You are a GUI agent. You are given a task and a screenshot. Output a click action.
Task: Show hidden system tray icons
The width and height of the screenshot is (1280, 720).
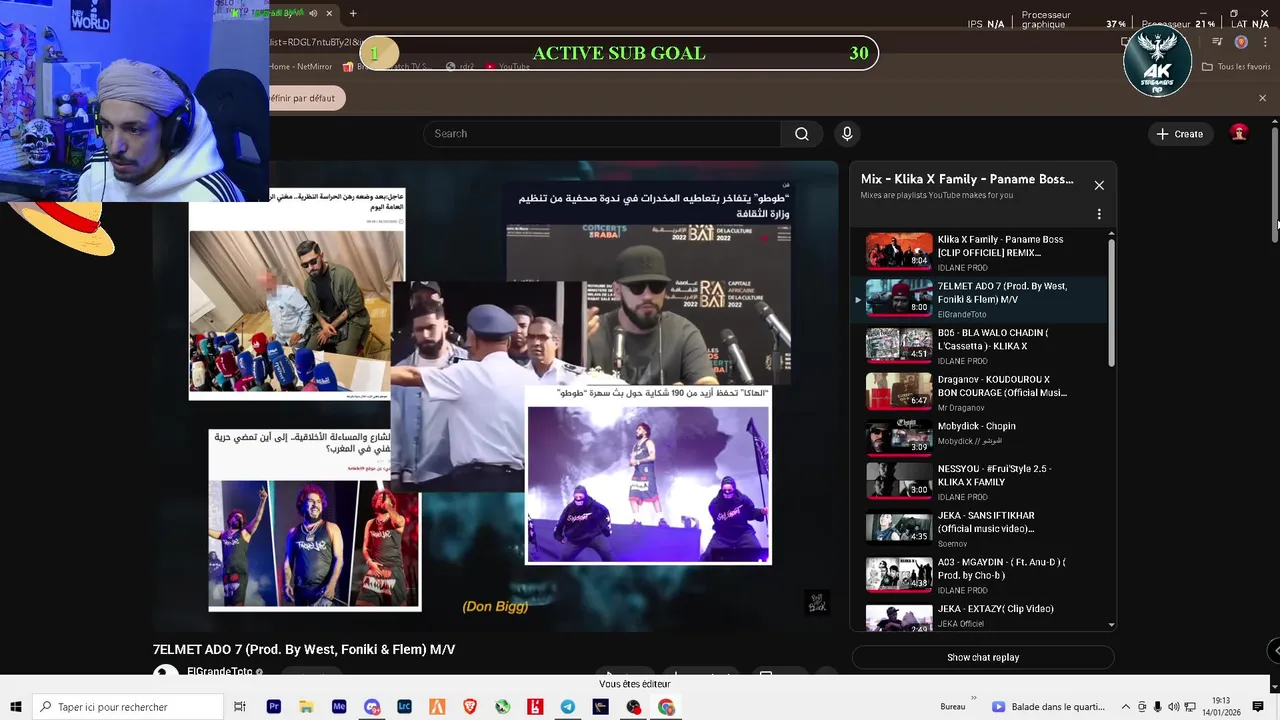click(x=1126, y=707)
